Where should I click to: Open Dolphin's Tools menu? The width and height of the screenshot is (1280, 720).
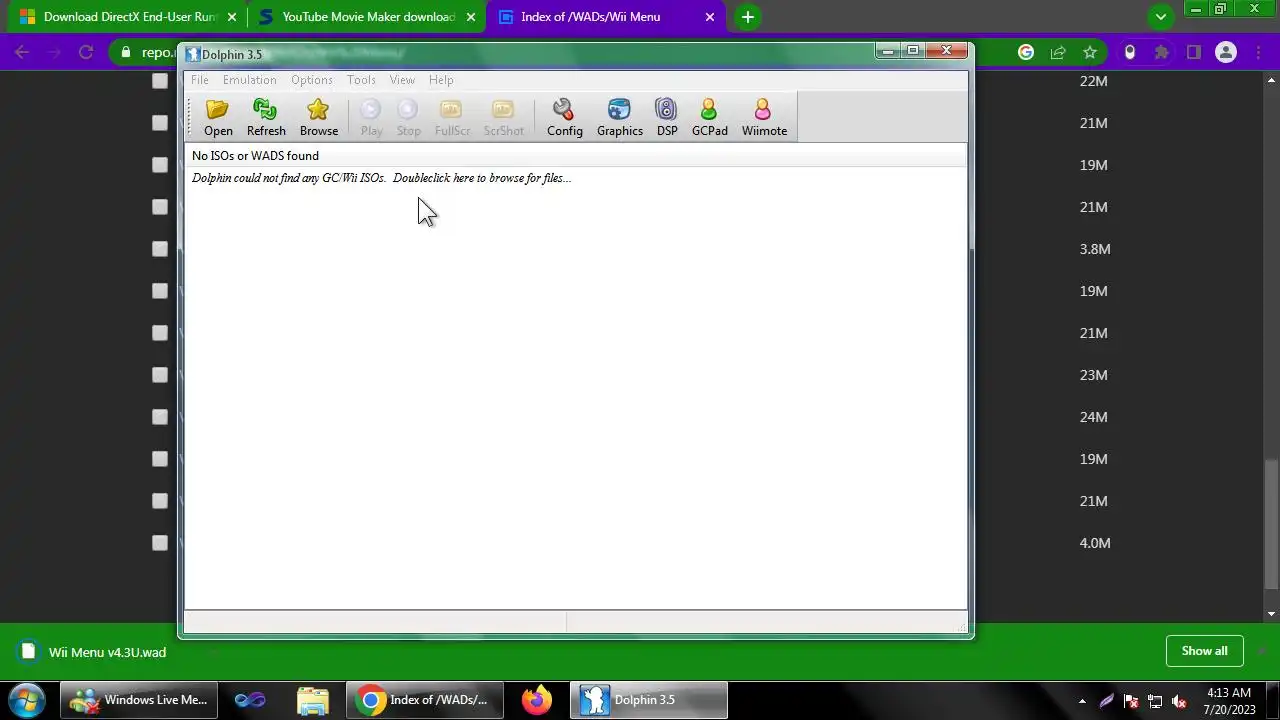[361, 80]
